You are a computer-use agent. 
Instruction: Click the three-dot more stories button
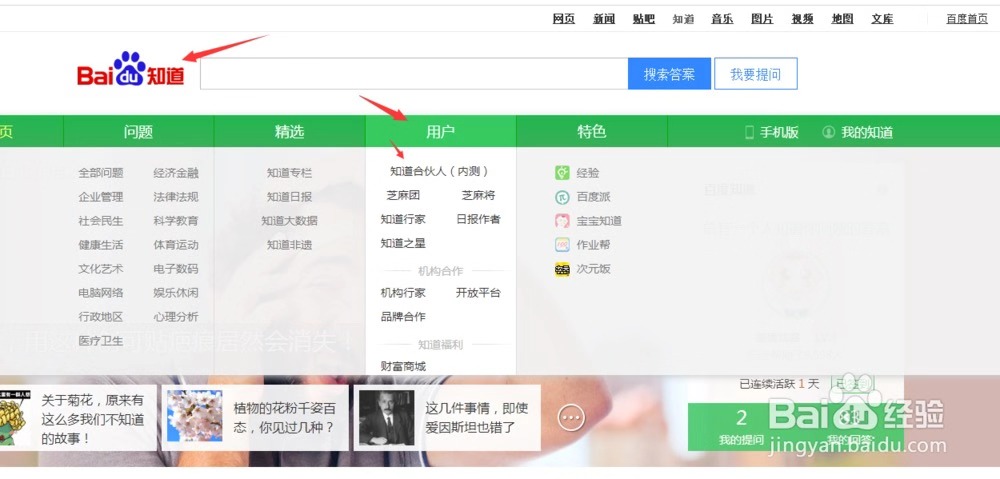tap(571, 418)
